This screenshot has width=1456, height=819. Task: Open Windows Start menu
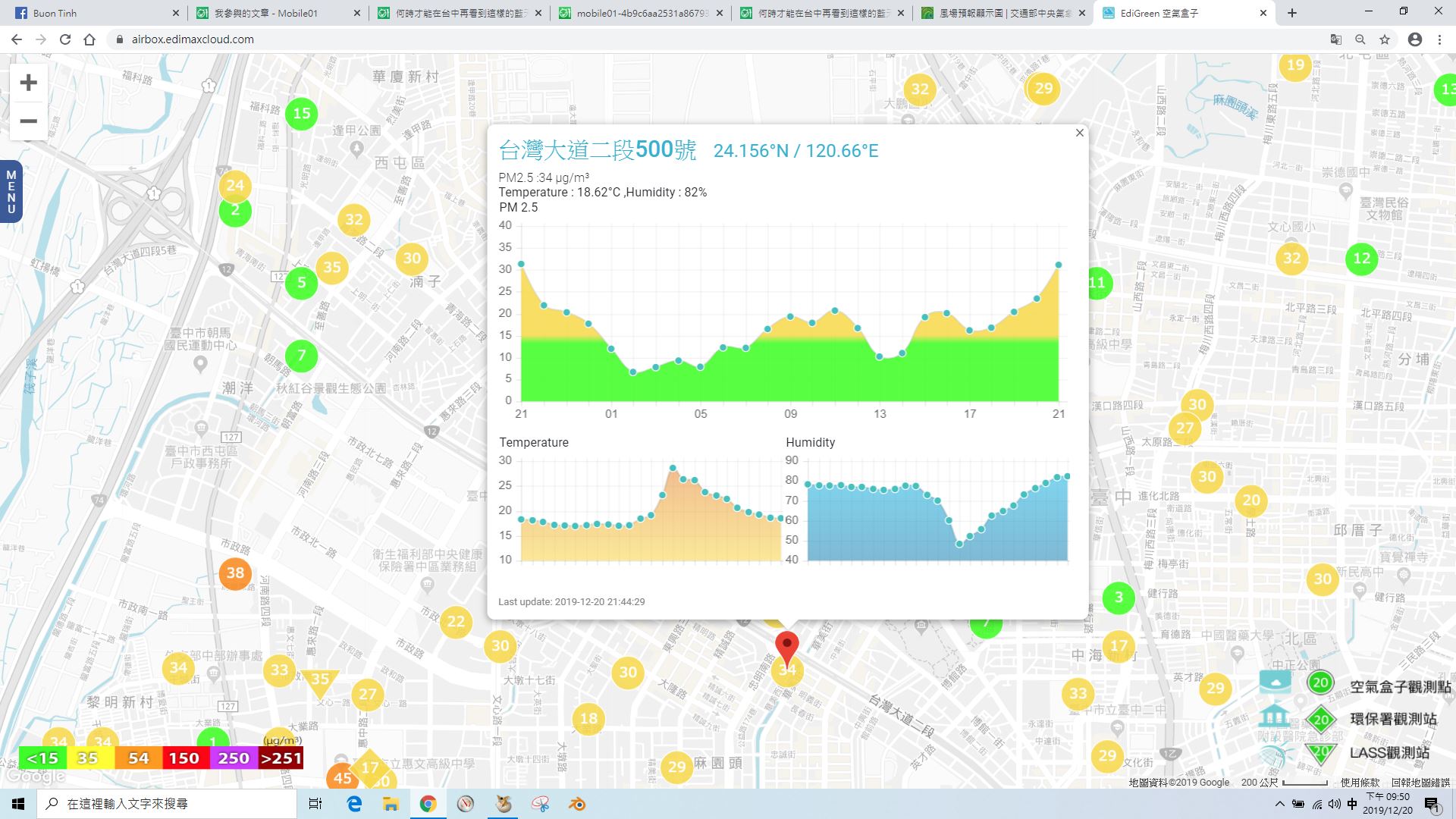tap(18, 804)
